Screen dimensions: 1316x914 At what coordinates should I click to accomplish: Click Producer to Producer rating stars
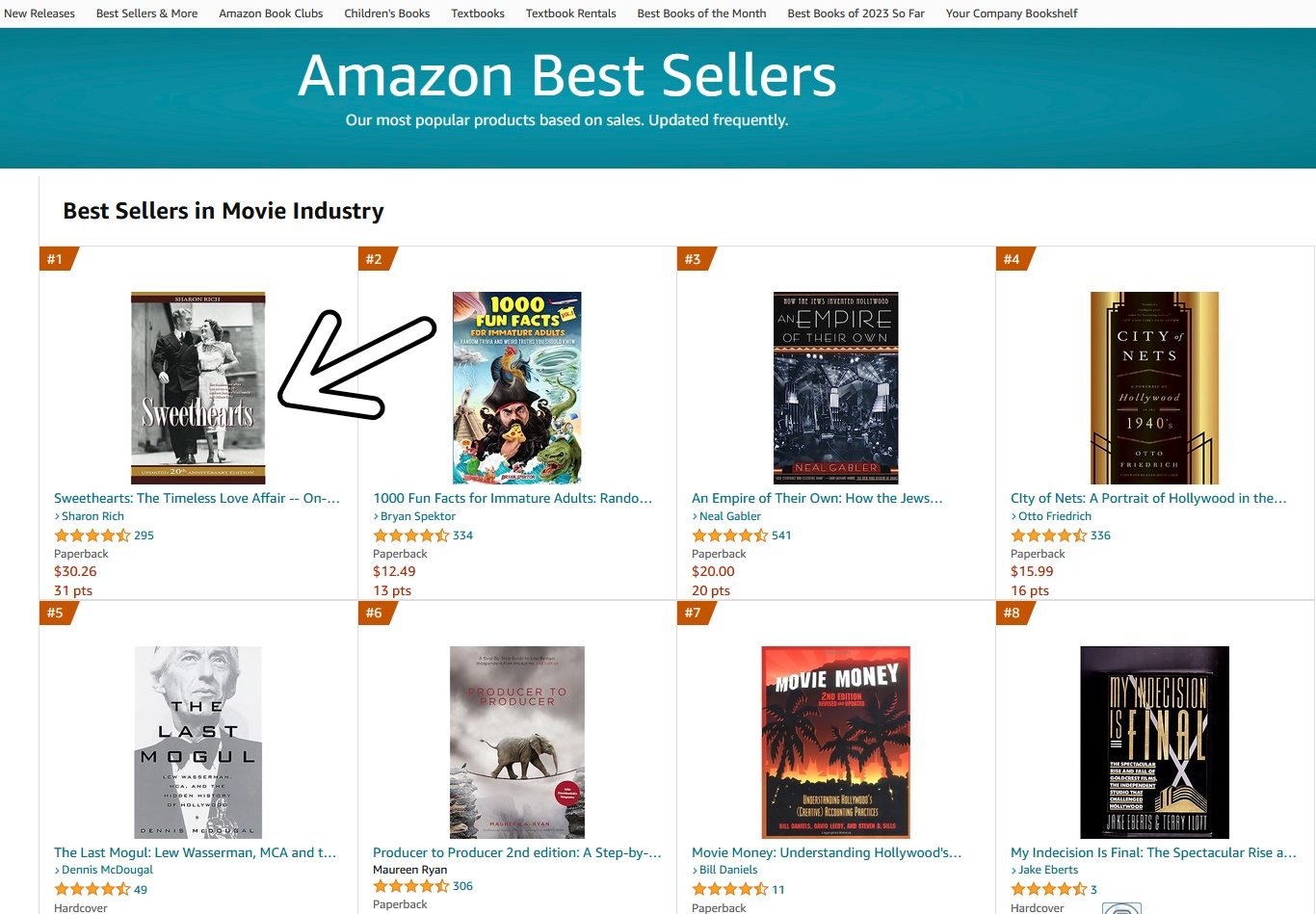point(411,886)
